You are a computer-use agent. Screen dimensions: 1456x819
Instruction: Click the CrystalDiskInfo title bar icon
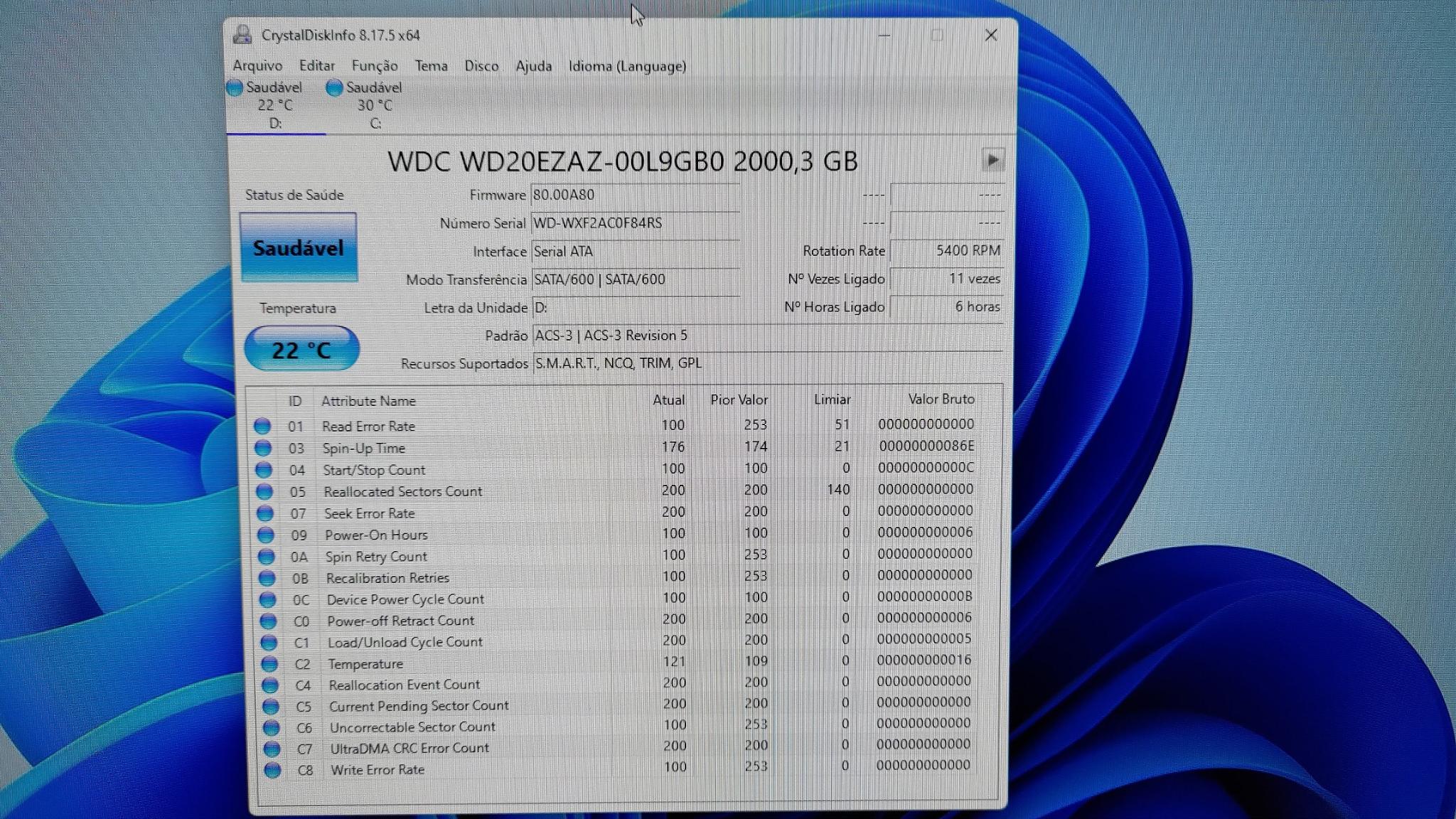pyautogui.click(x=243, y=35)
